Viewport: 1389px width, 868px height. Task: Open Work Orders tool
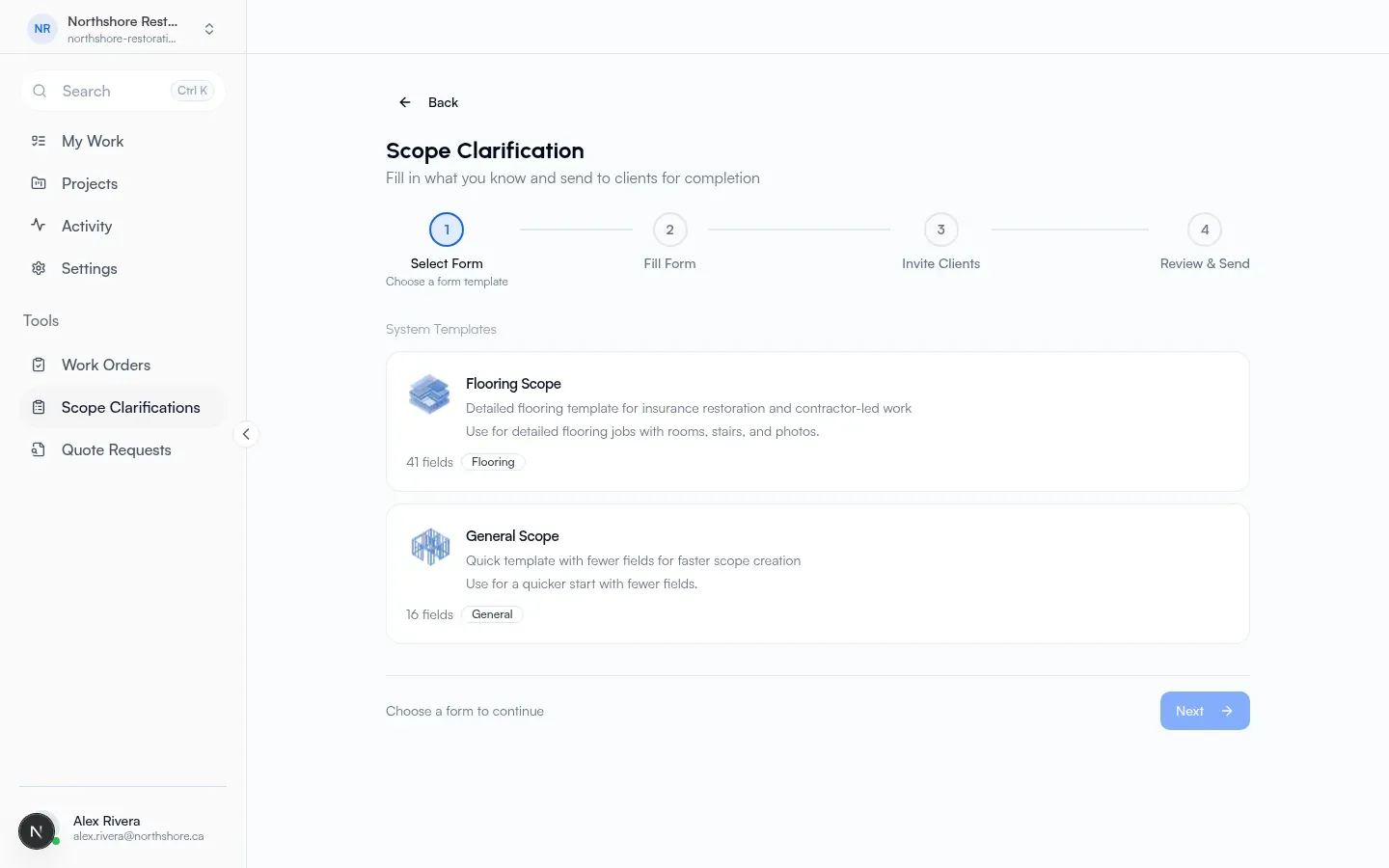[123, 365]
